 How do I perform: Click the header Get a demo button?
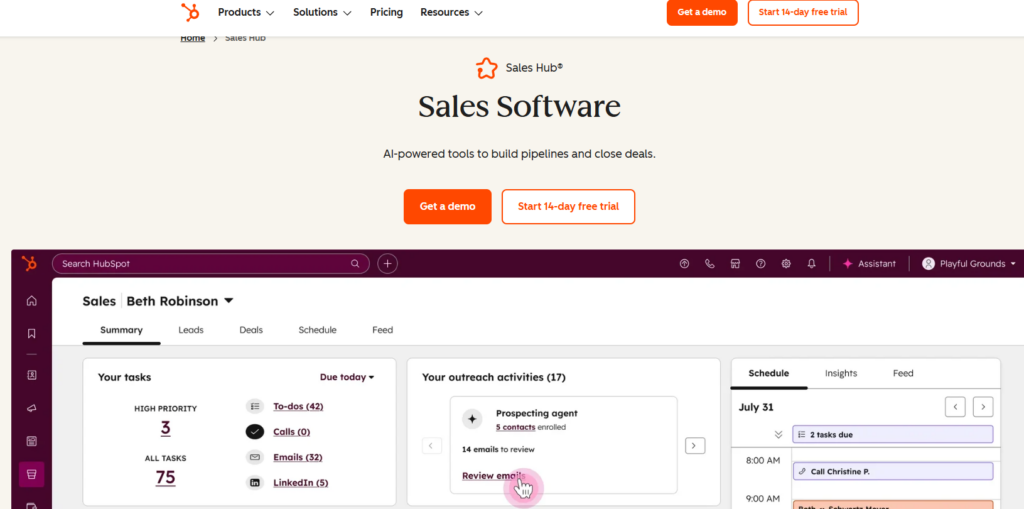coord(702,12)
